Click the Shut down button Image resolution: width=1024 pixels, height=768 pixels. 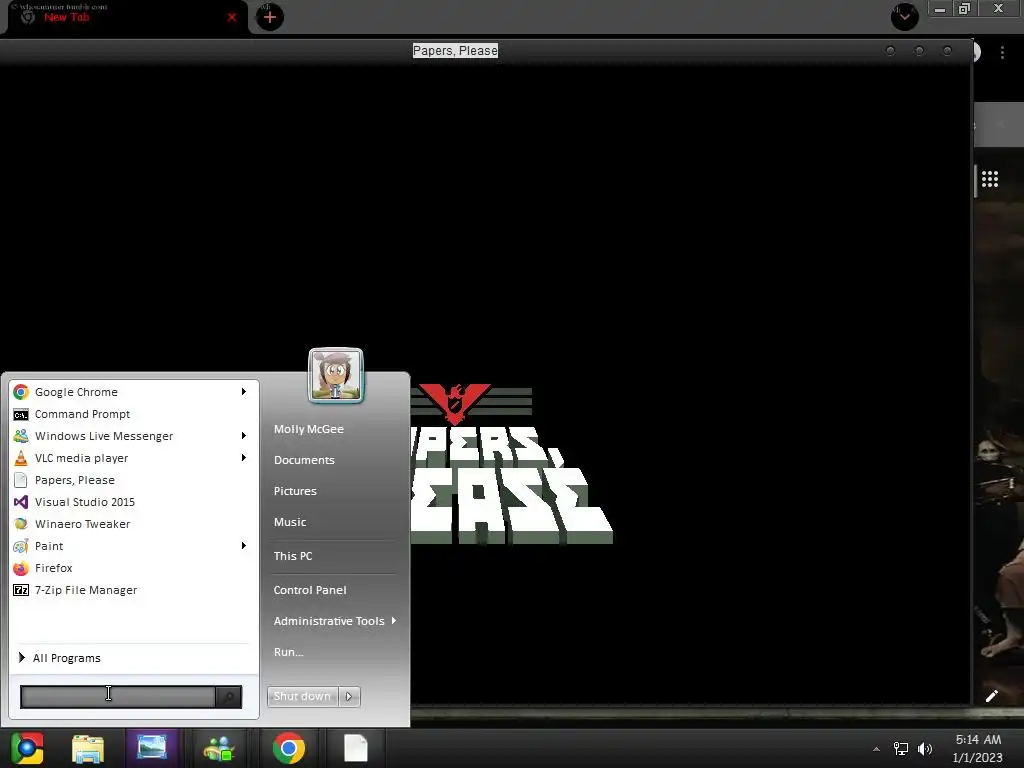pyautogui.click(x=302, y=697)
